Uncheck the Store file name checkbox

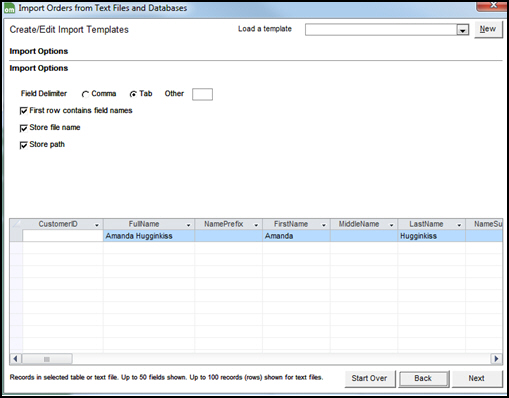(24, 128)
